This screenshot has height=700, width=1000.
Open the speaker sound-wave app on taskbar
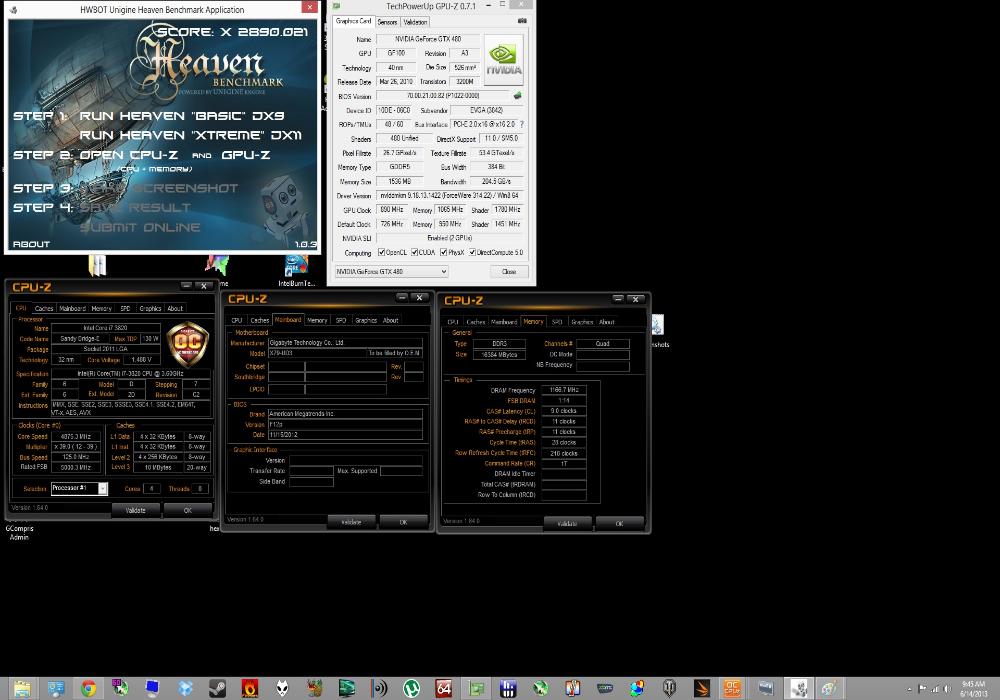pos(379,688)
